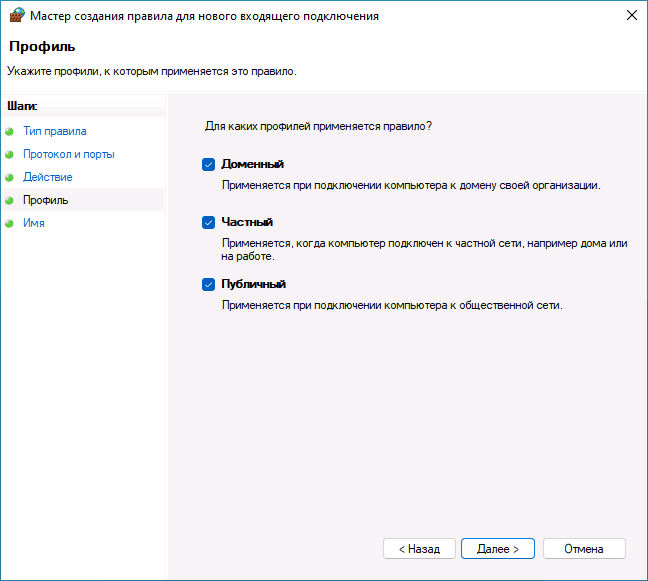Open the Тип правила step text link

[55, 131]
